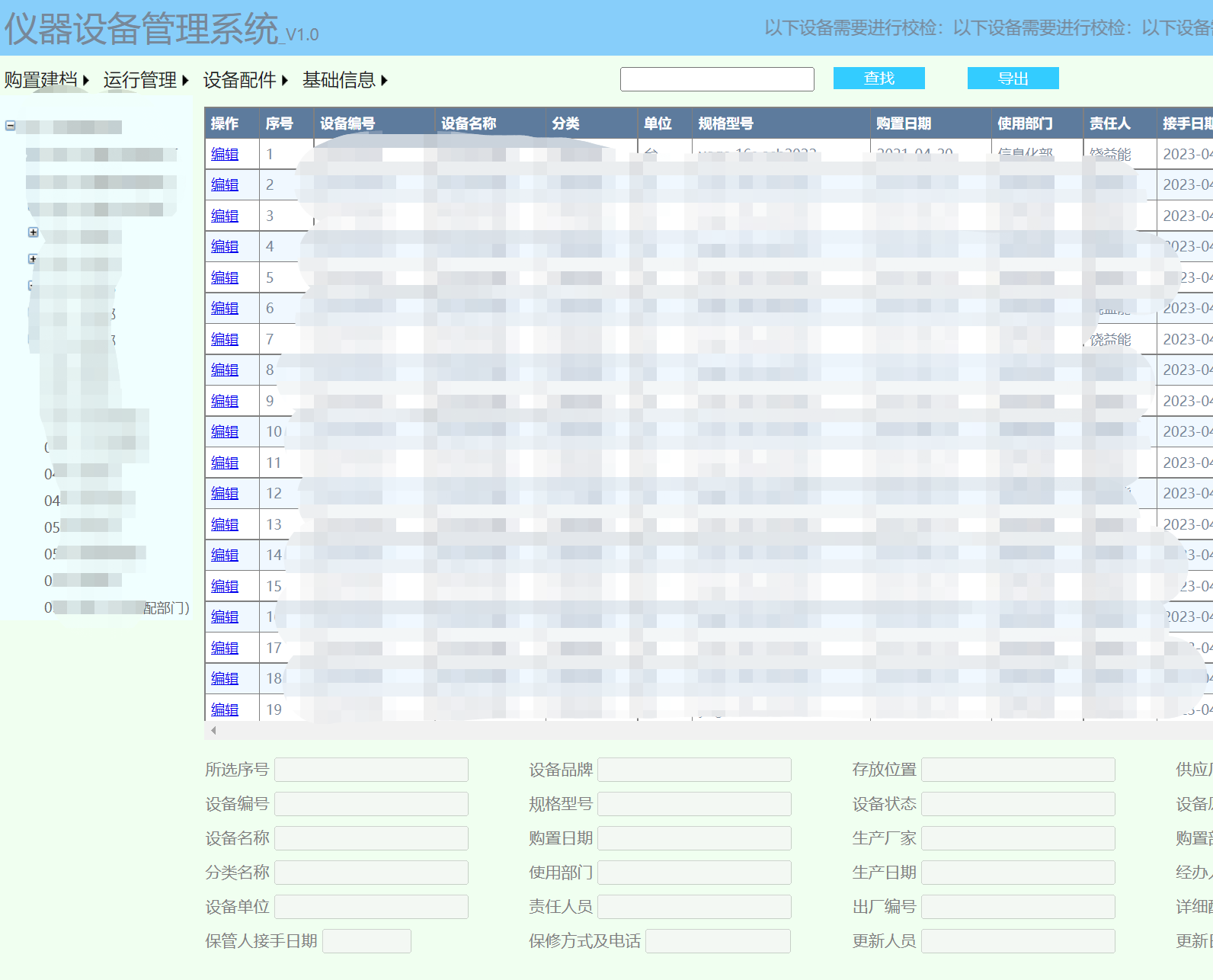Viewport: 1213px width, 980px height.
Task: Click 编辑 link for row 18
Action: pos(225,678)
